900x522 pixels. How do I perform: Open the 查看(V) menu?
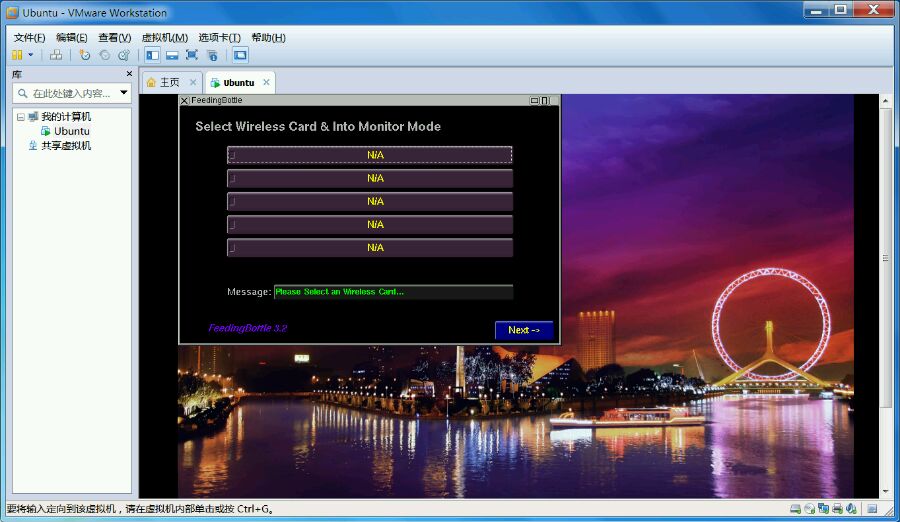tap(114, 37)
